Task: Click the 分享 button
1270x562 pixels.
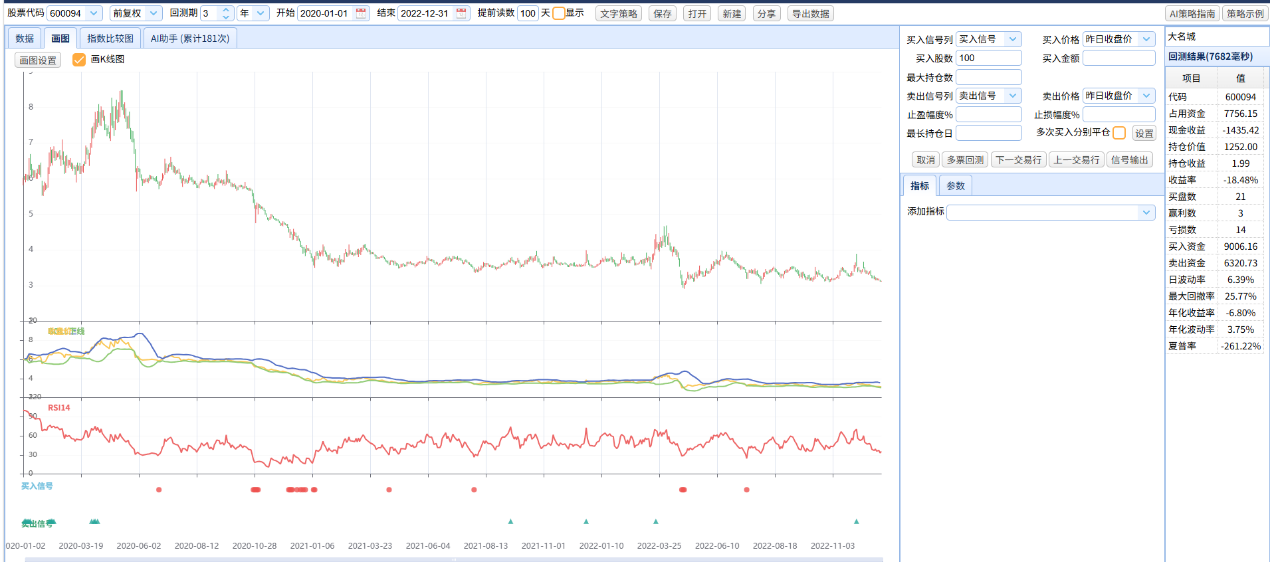Action: point(766,14)
